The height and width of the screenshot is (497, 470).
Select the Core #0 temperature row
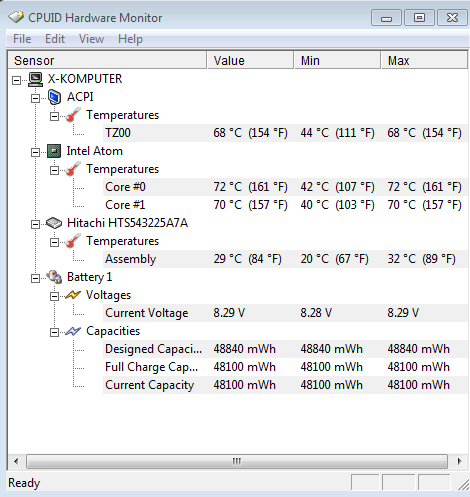pyautogui.click(x=285, y=187)
